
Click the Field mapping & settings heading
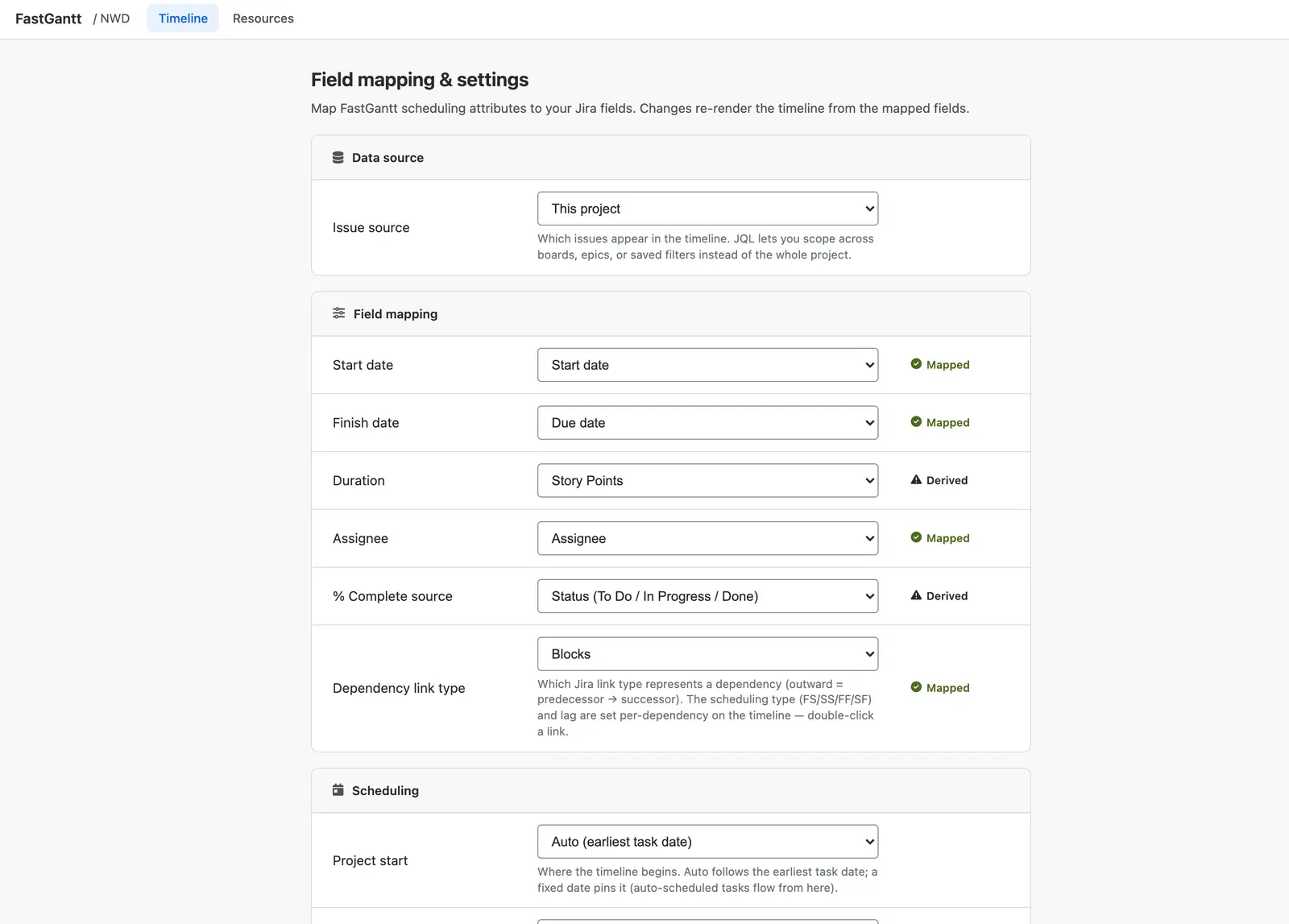[x=420, y=80]
